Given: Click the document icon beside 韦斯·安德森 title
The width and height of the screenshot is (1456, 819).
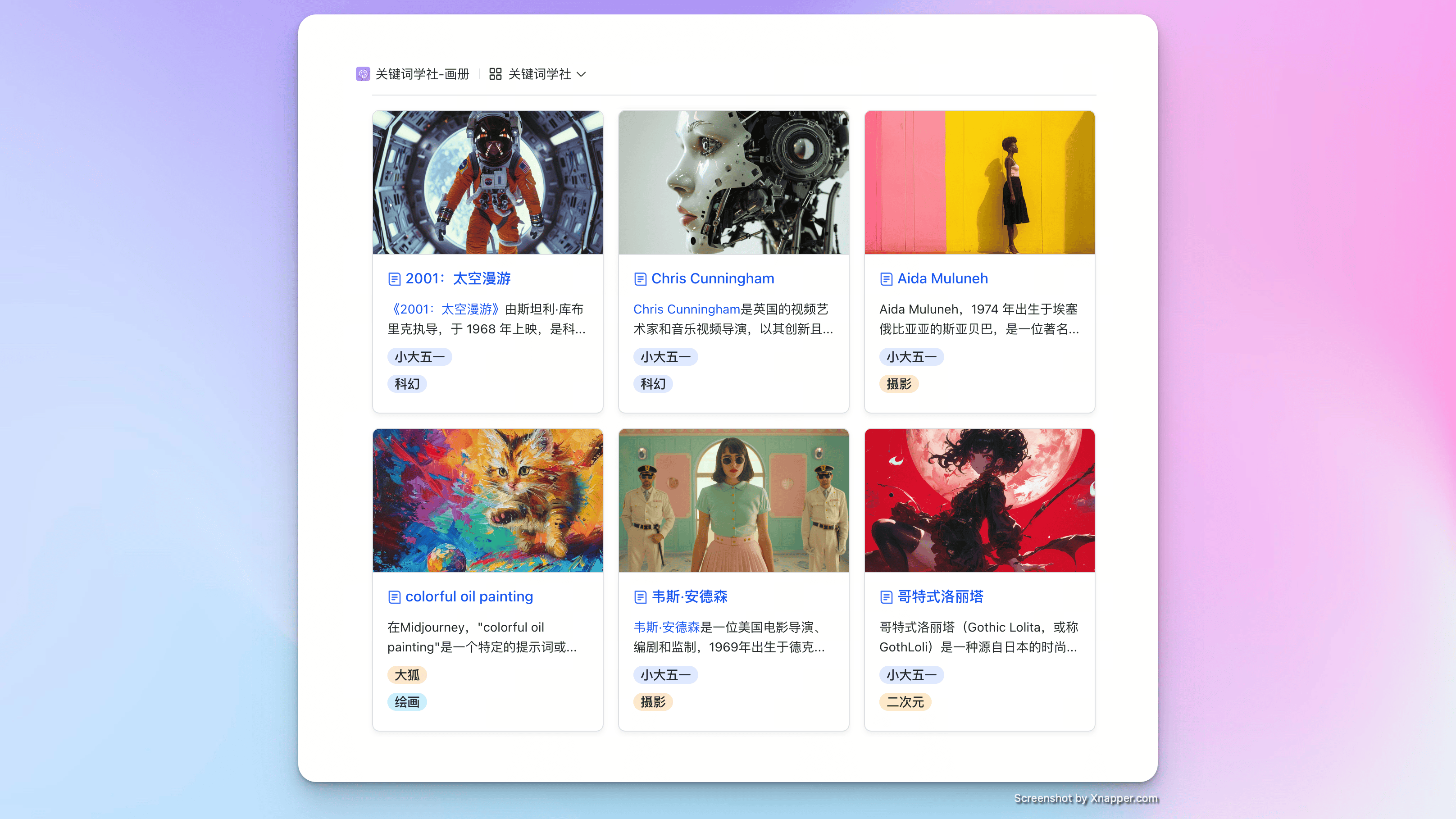Looking at the screenshot, I should tap(641, 596).
